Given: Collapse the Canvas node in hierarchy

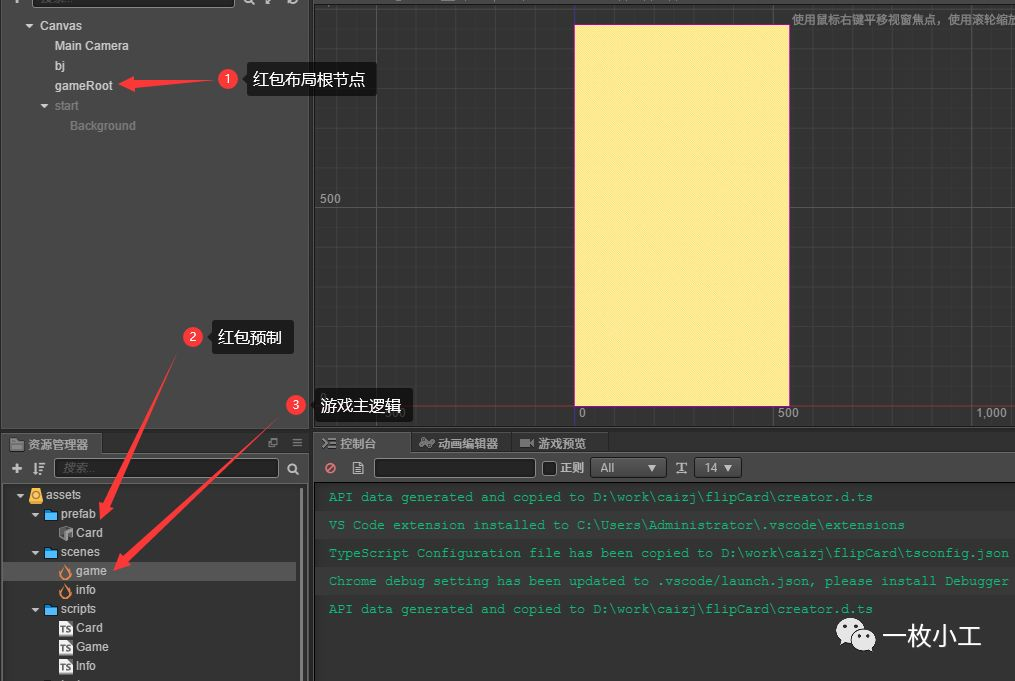Looking at the screenshot, I should click(29, 26).
